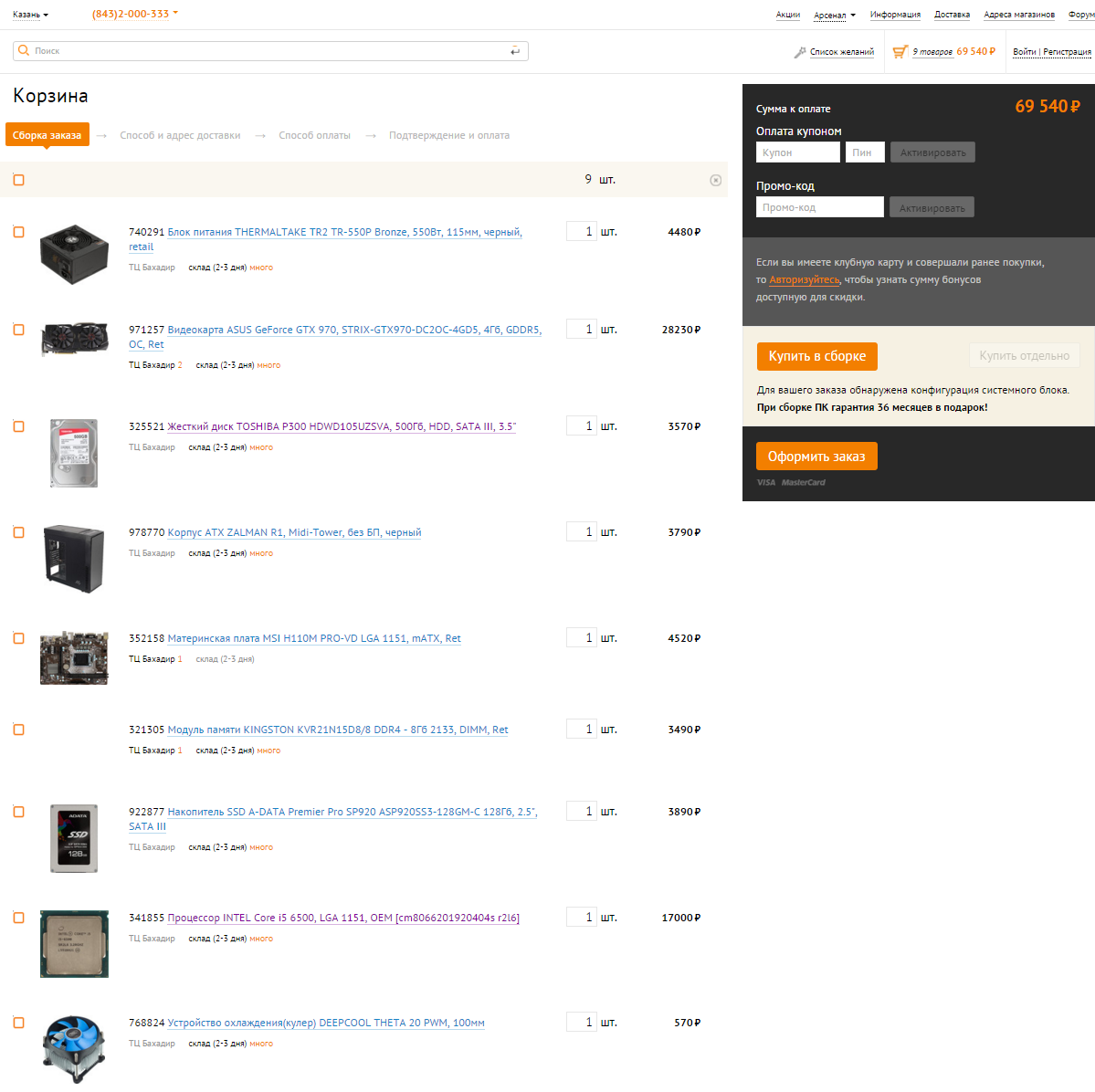Click the shopping cart icon in header
Screen dimensions: 1095x1092
click(x=900, y=52)
